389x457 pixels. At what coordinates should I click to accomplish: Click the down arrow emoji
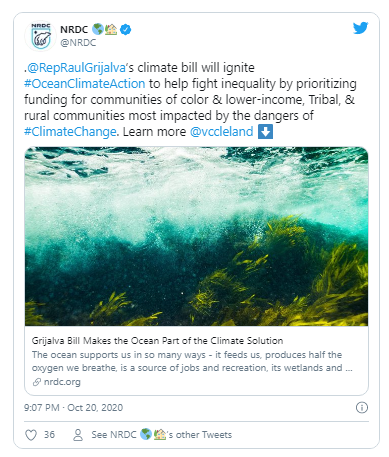(x=265, y=132)
